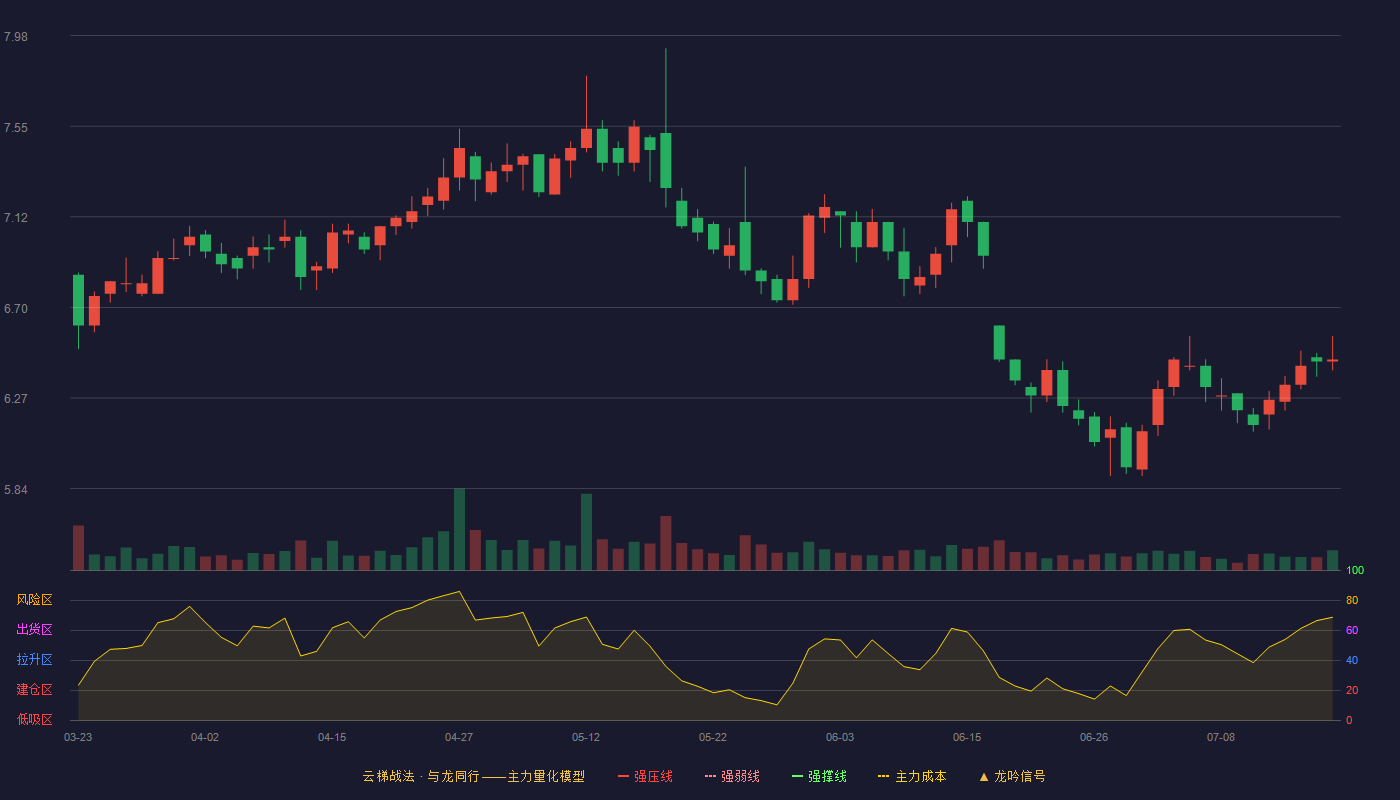Toggle the 主力成本 legend series
This screenshot has width=1400, height=800.
[x=912, y=776]
